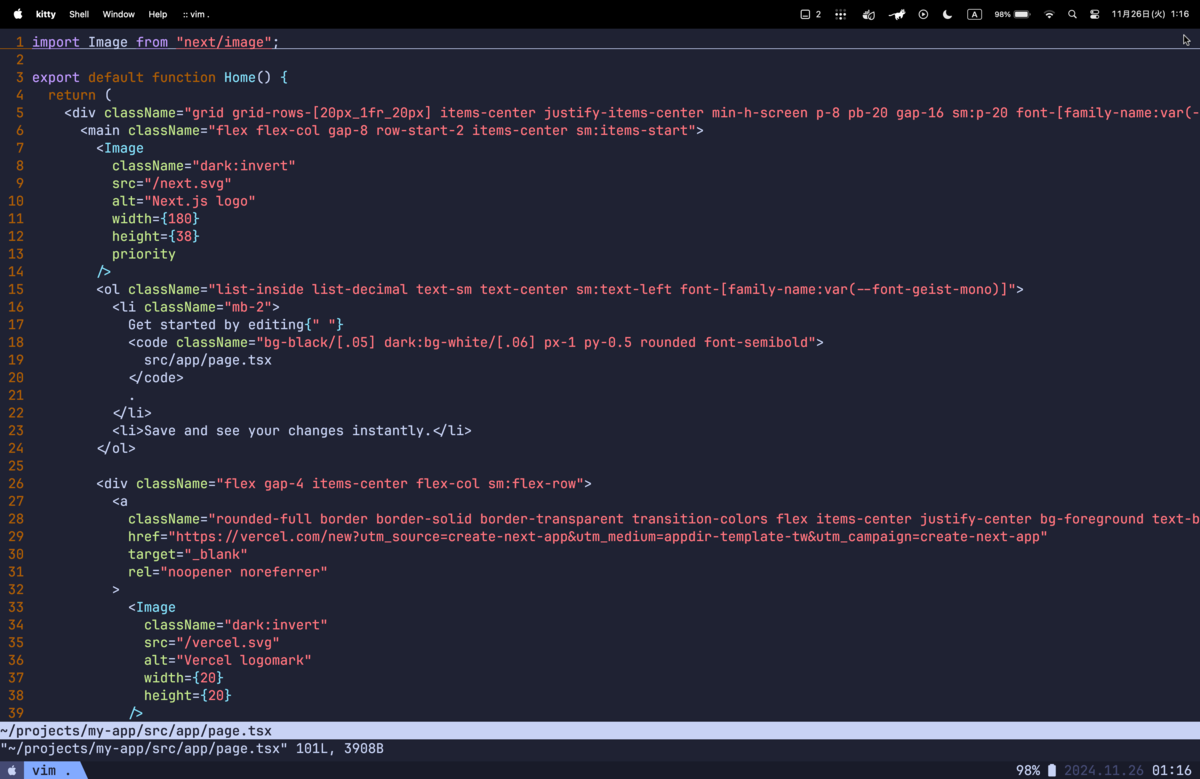Click the second 'Image' tag on line 33
This screenshot has height=779, width=1200.
156,607
